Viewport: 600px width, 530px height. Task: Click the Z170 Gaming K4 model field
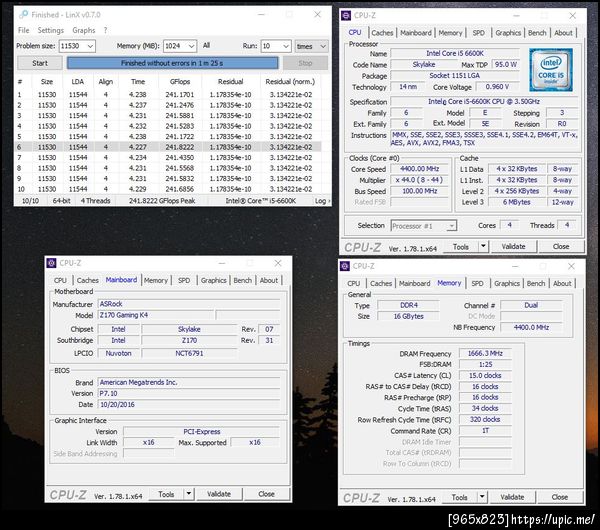pos(156,315)
